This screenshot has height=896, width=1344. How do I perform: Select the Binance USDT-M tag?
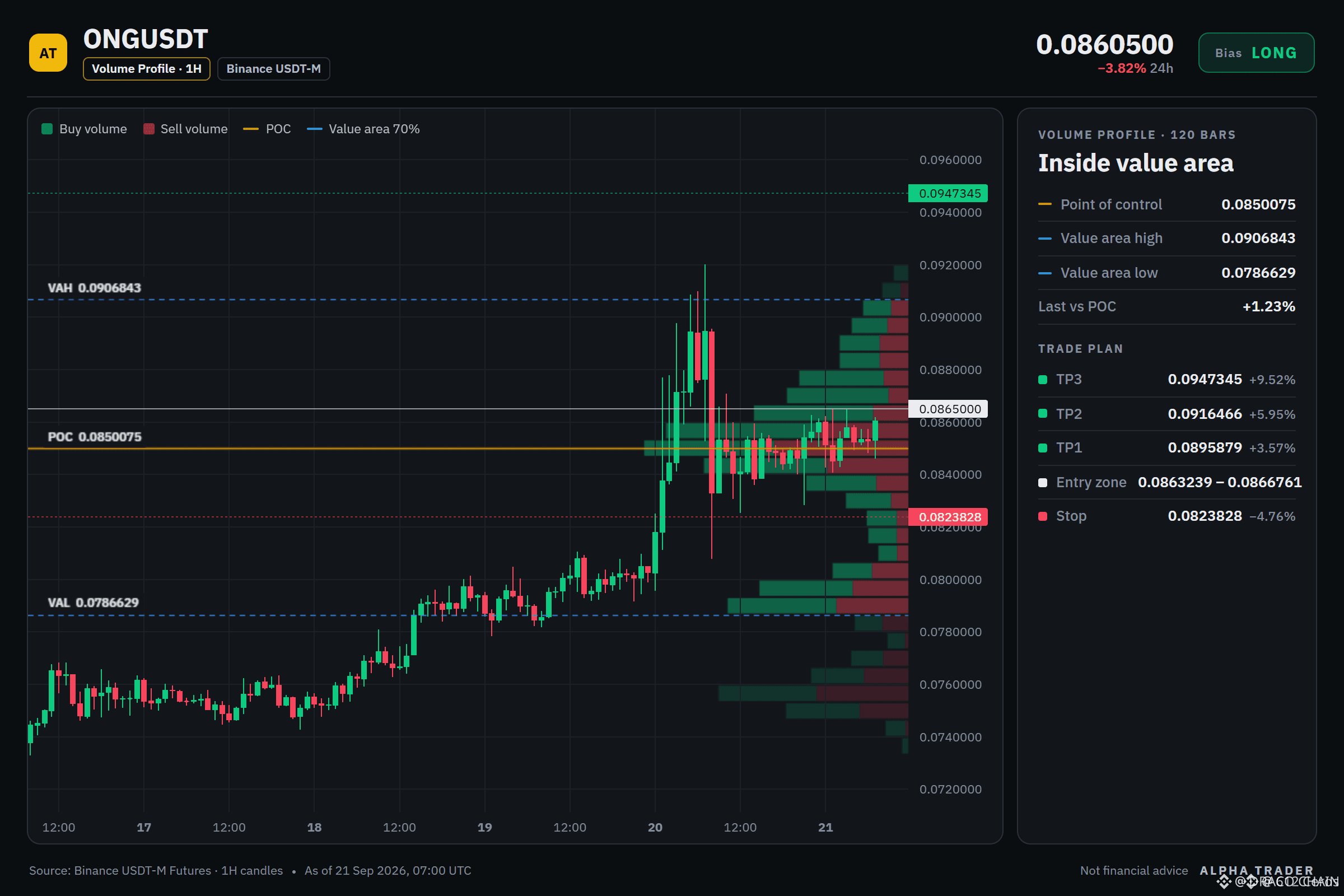coord(274,68)
